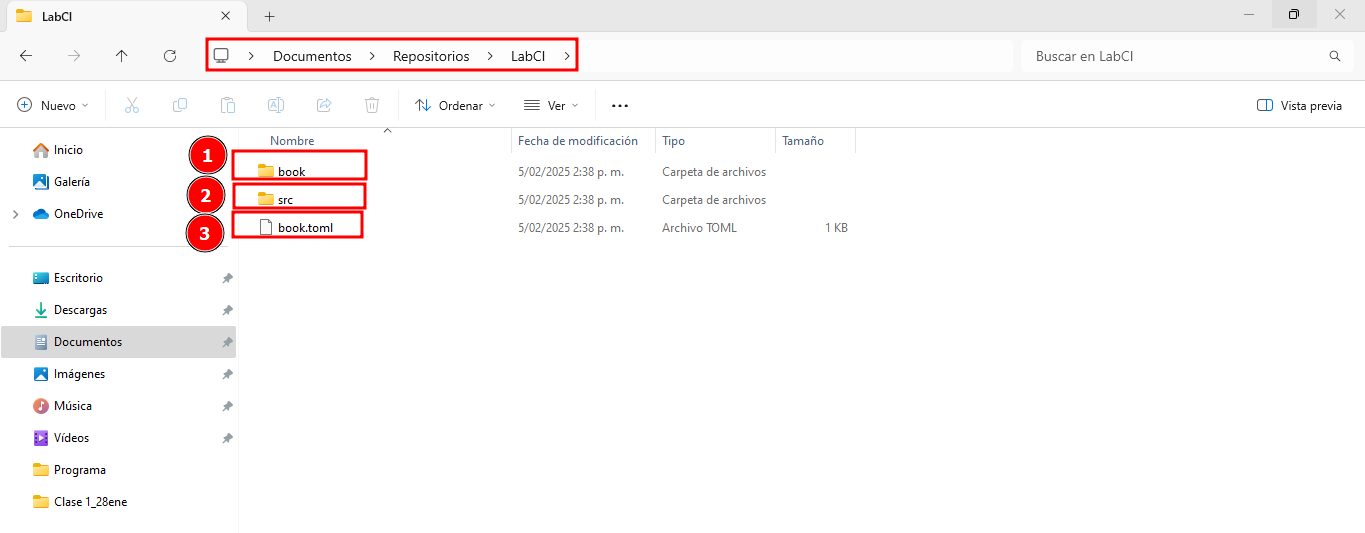Minimize the File Explorer window
1365x533 pixels.
[1249, 15]
